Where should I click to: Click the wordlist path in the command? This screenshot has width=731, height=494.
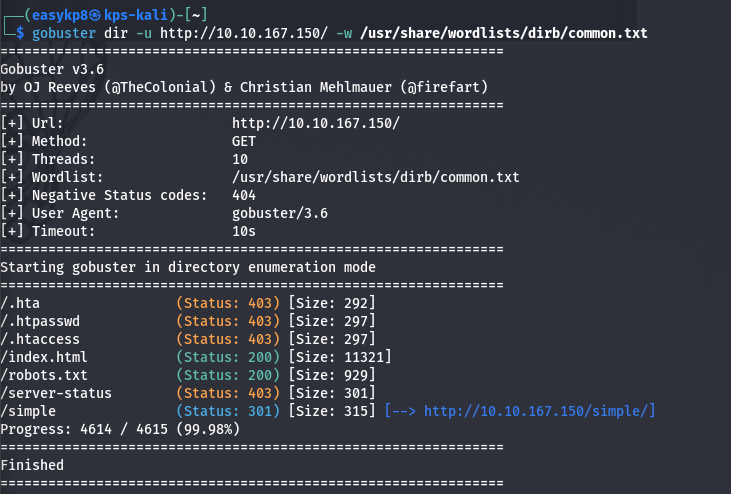tap(503, 34)
